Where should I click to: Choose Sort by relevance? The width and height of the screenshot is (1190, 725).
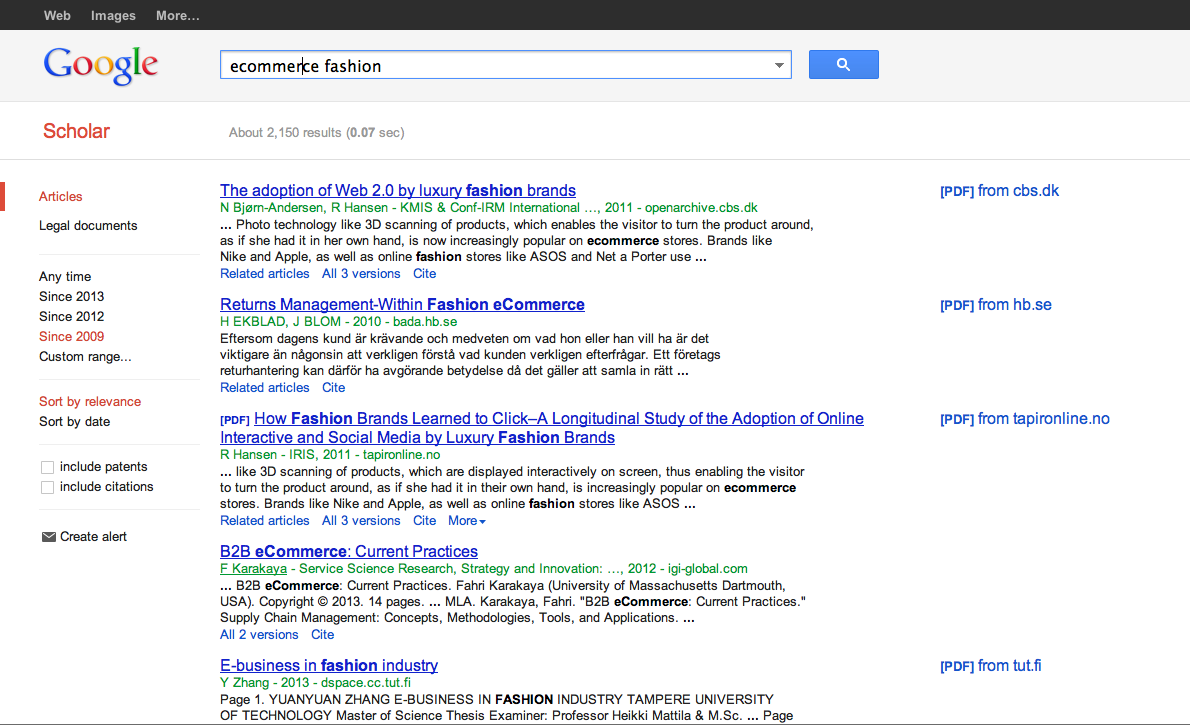(x=90, y=402)
